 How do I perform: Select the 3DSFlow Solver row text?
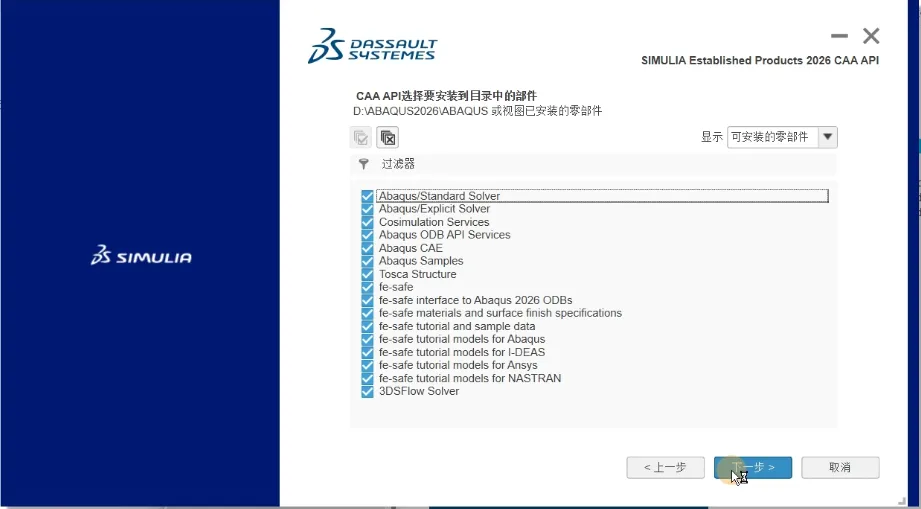419,392
